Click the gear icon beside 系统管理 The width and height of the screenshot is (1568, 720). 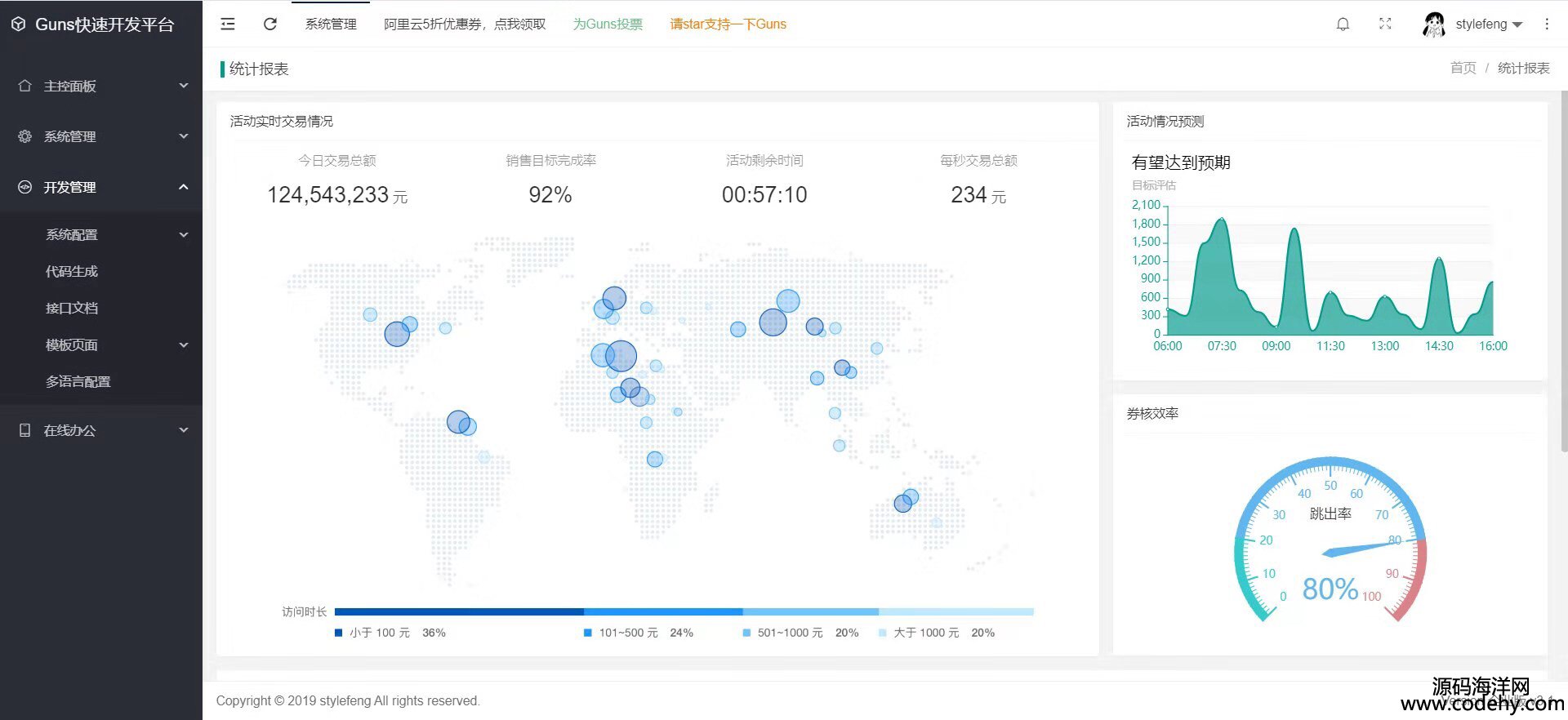tap(25, 136)
